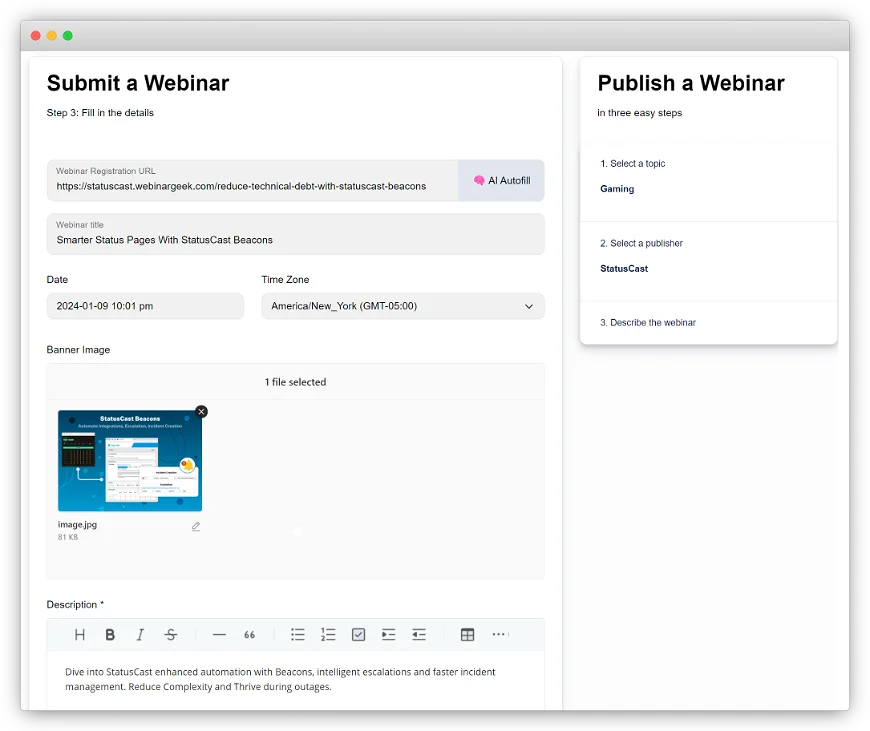Apply heading format in description toolbar

pos(80,634)
